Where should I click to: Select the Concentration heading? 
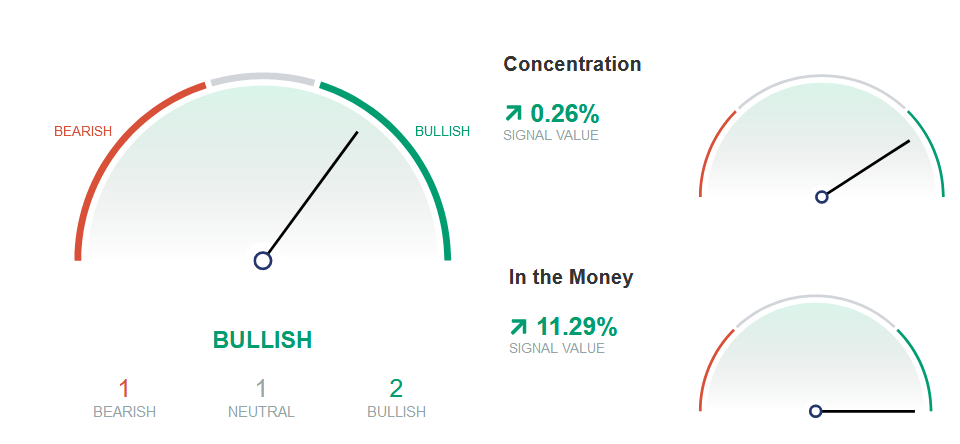tap(572, 64)
